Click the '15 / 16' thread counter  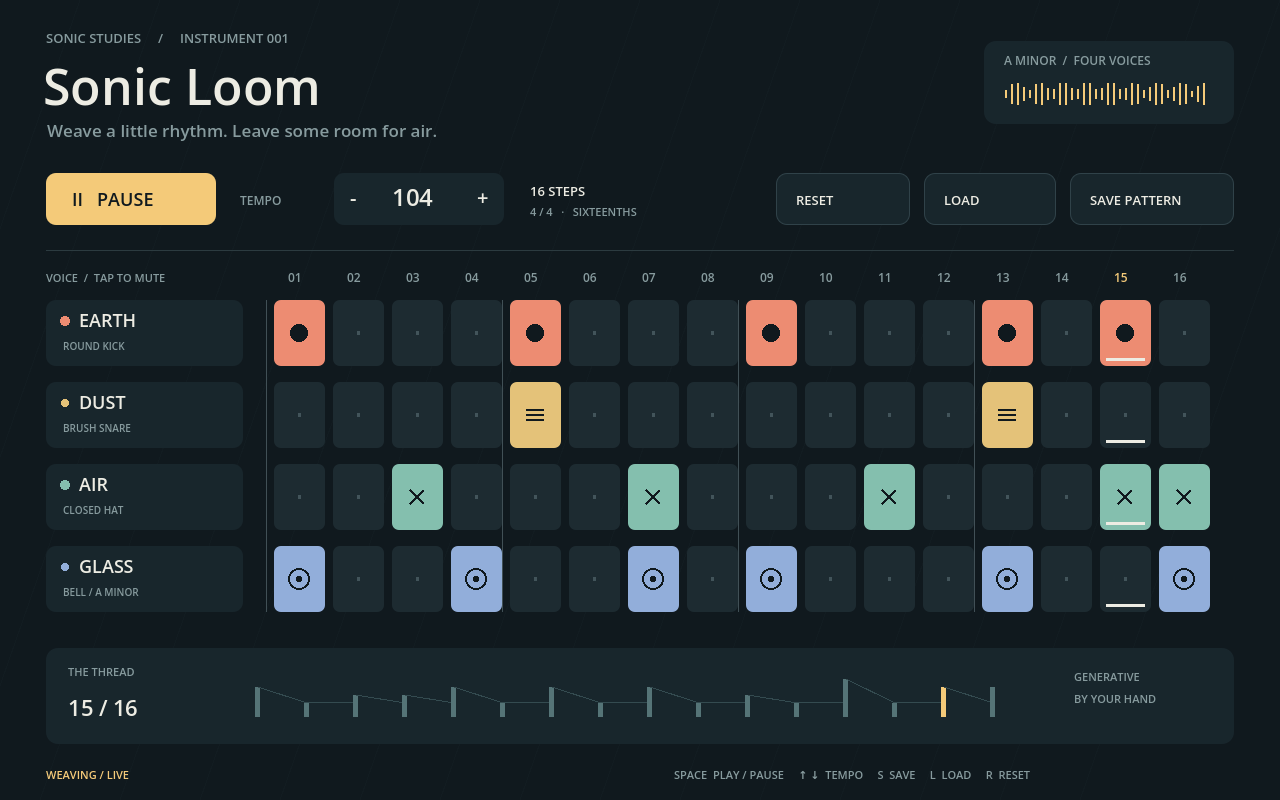pyautogui.click(x=103, y=708)
